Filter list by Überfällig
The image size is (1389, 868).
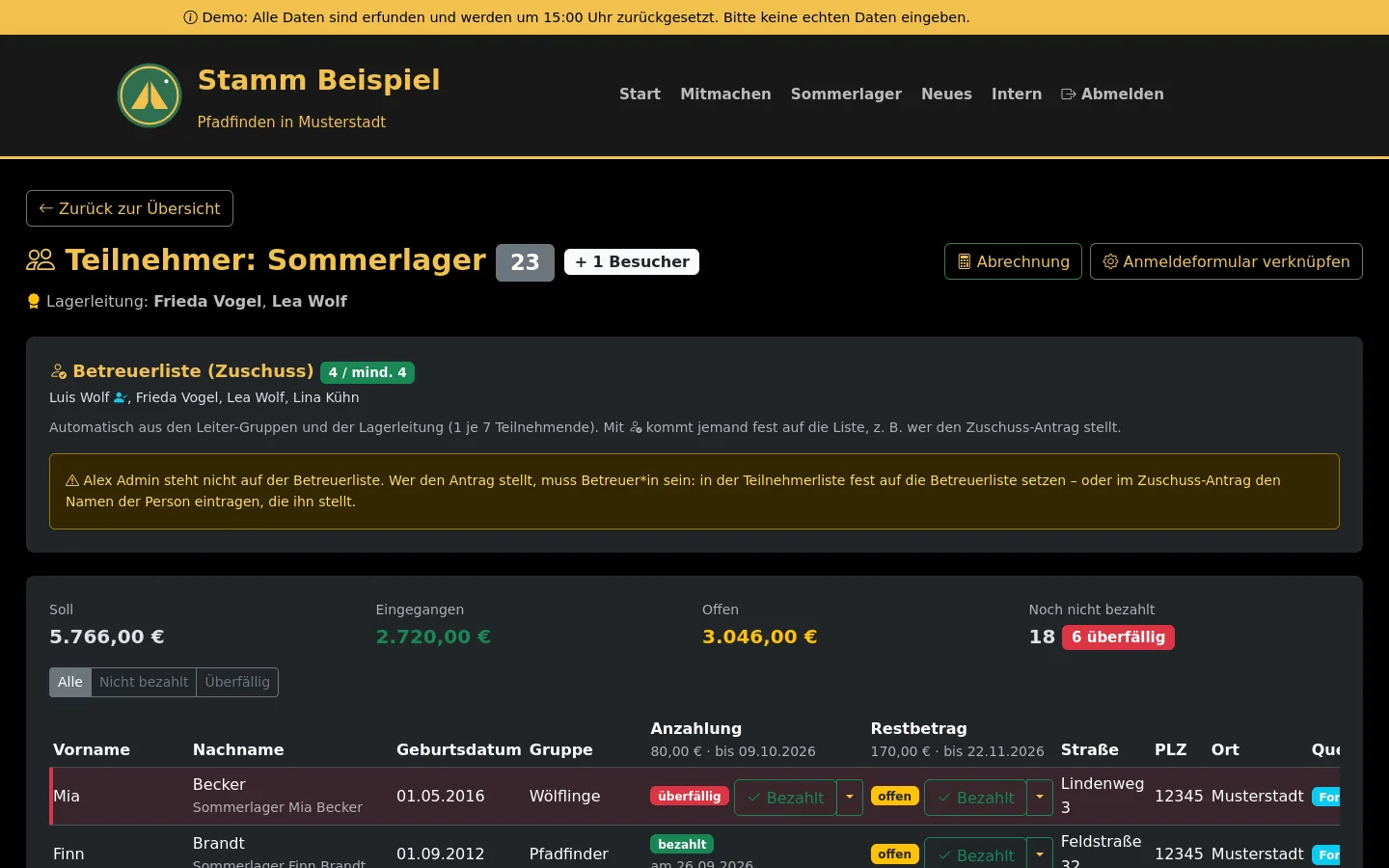pos(237,682)
